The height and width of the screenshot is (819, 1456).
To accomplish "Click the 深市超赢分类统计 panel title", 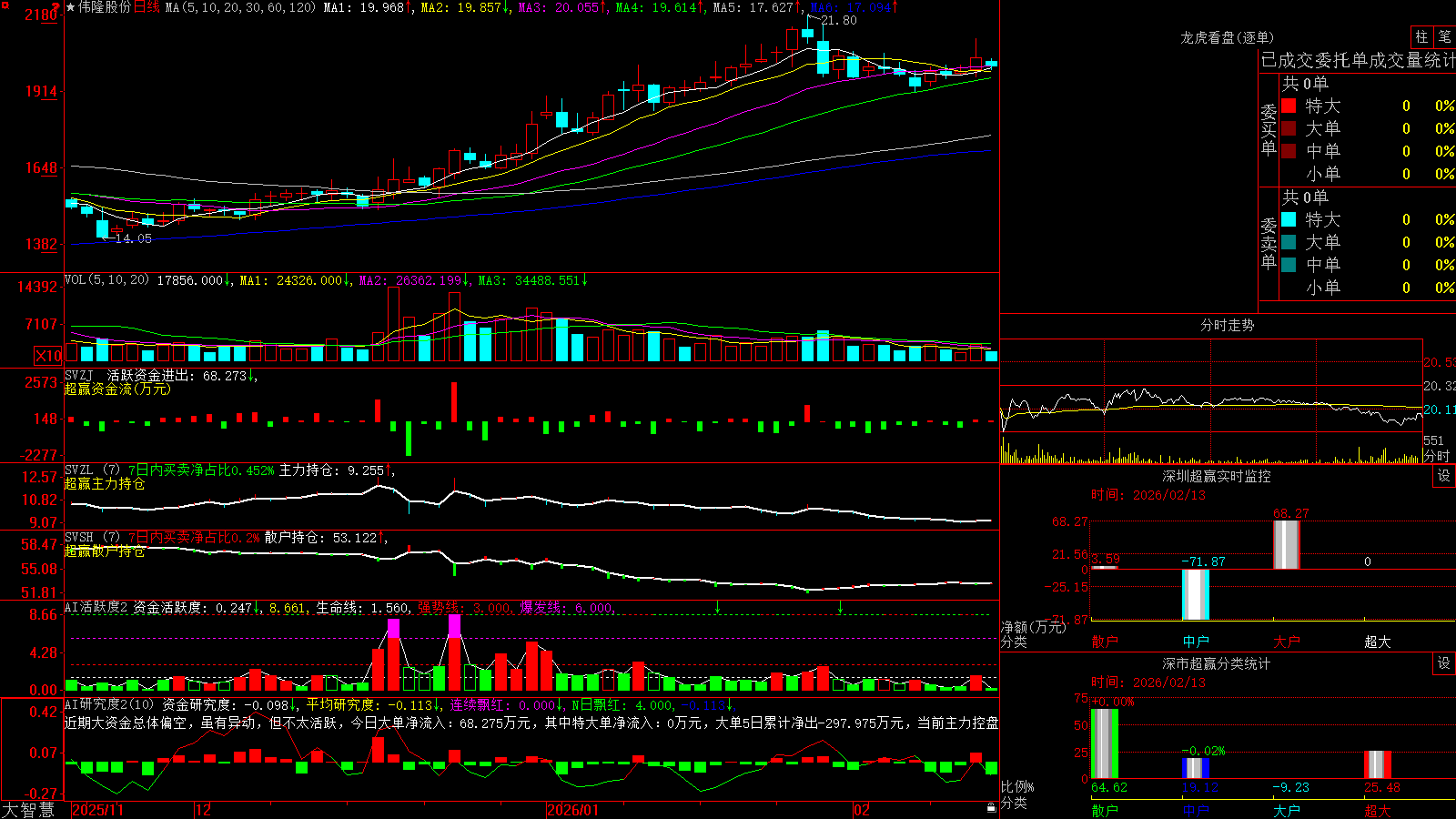I will (x=1217, y=663).
